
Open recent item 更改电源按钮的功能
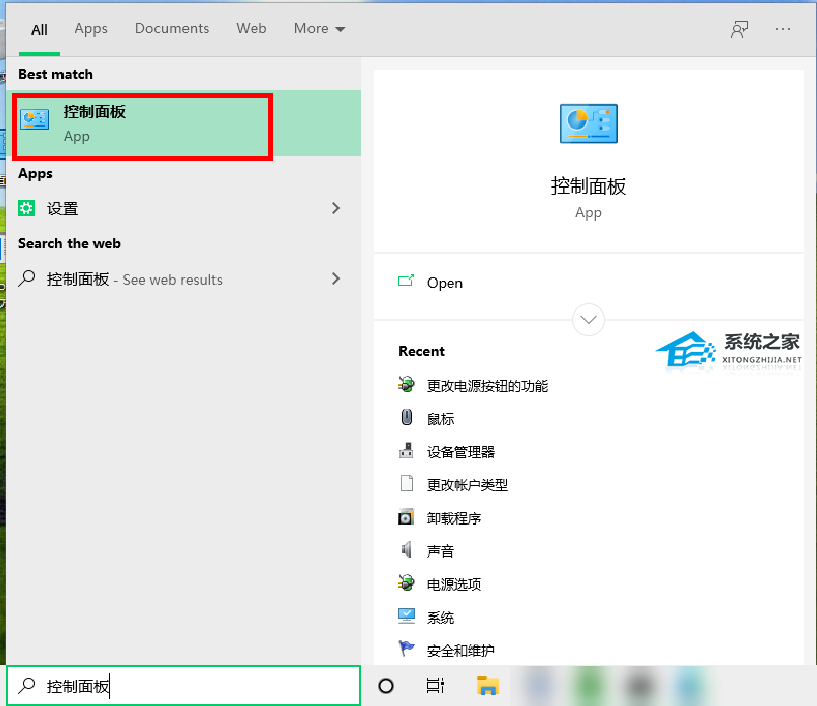[487, 386]
